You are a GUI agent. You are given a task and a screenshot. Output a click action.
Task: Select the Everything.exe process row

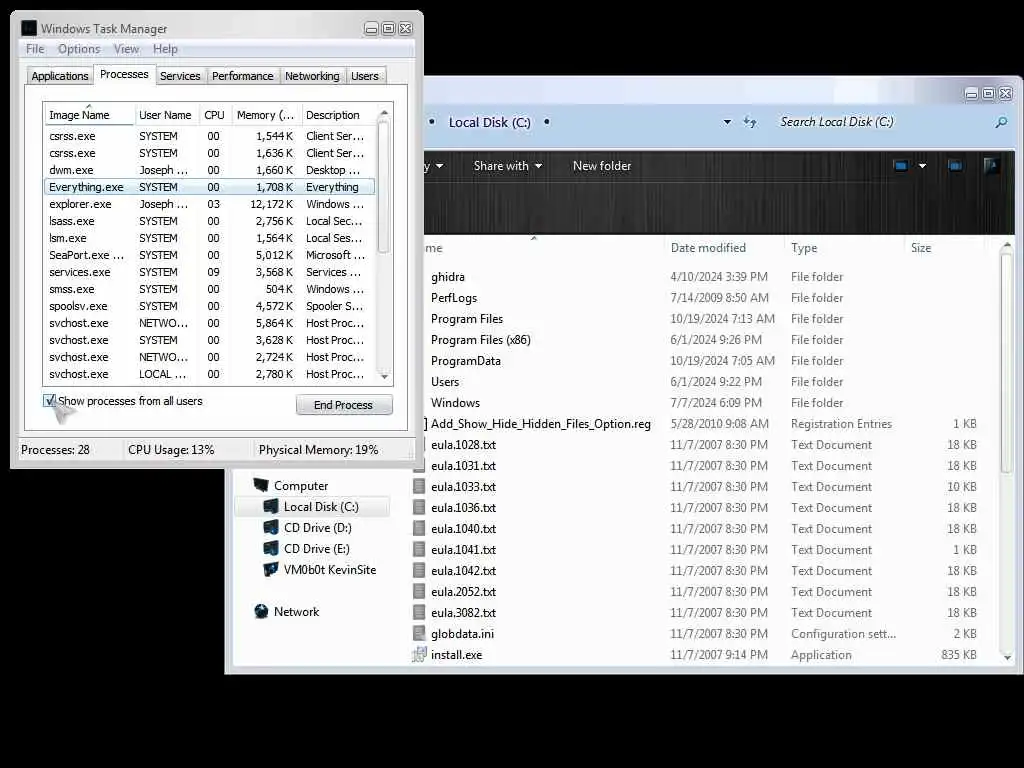(x=209, y=187)
